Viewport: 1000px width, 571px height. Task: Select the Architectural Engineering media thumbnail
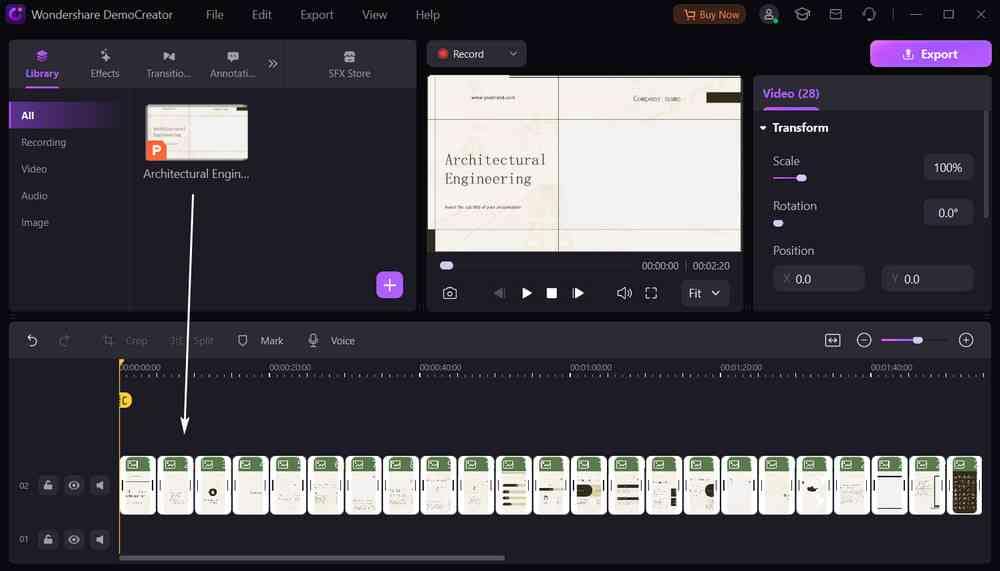pyautogui.click(x=196, y=132)
